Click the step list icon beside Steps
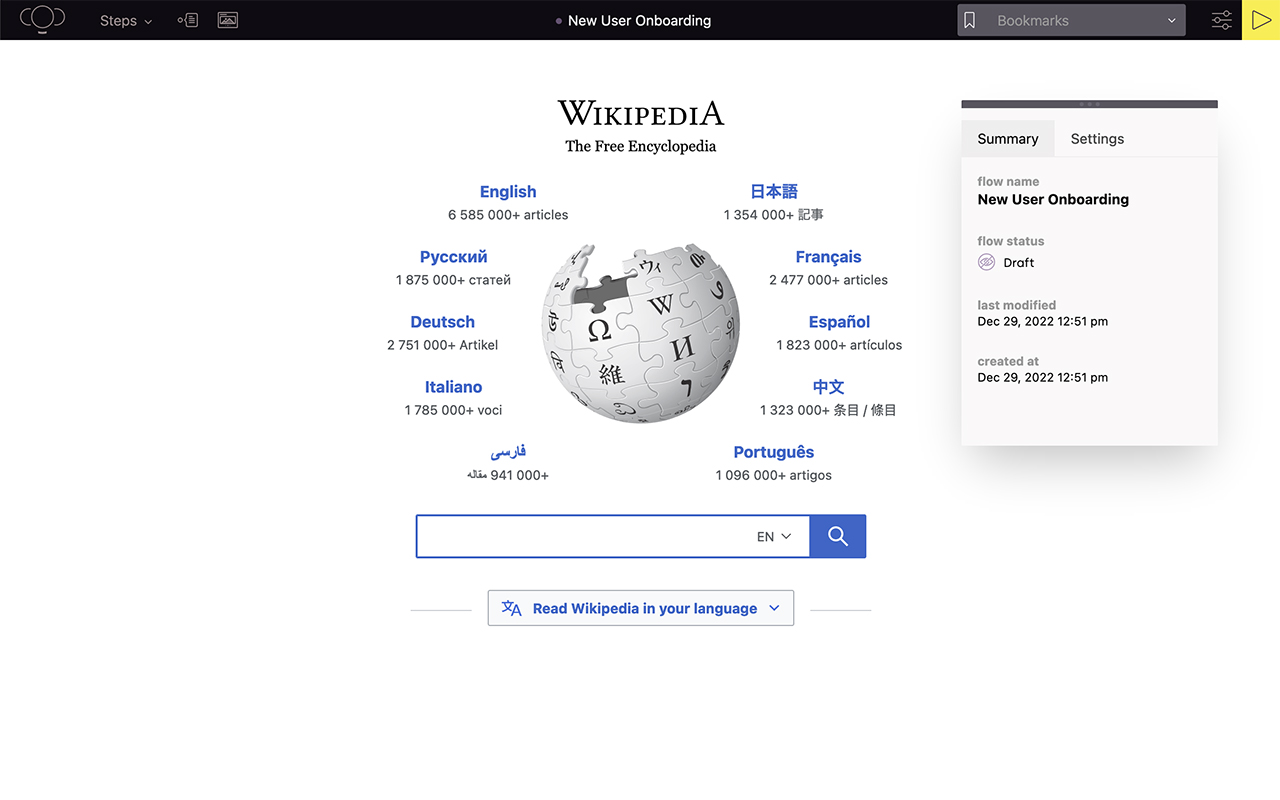 click(x=187, y=20)
